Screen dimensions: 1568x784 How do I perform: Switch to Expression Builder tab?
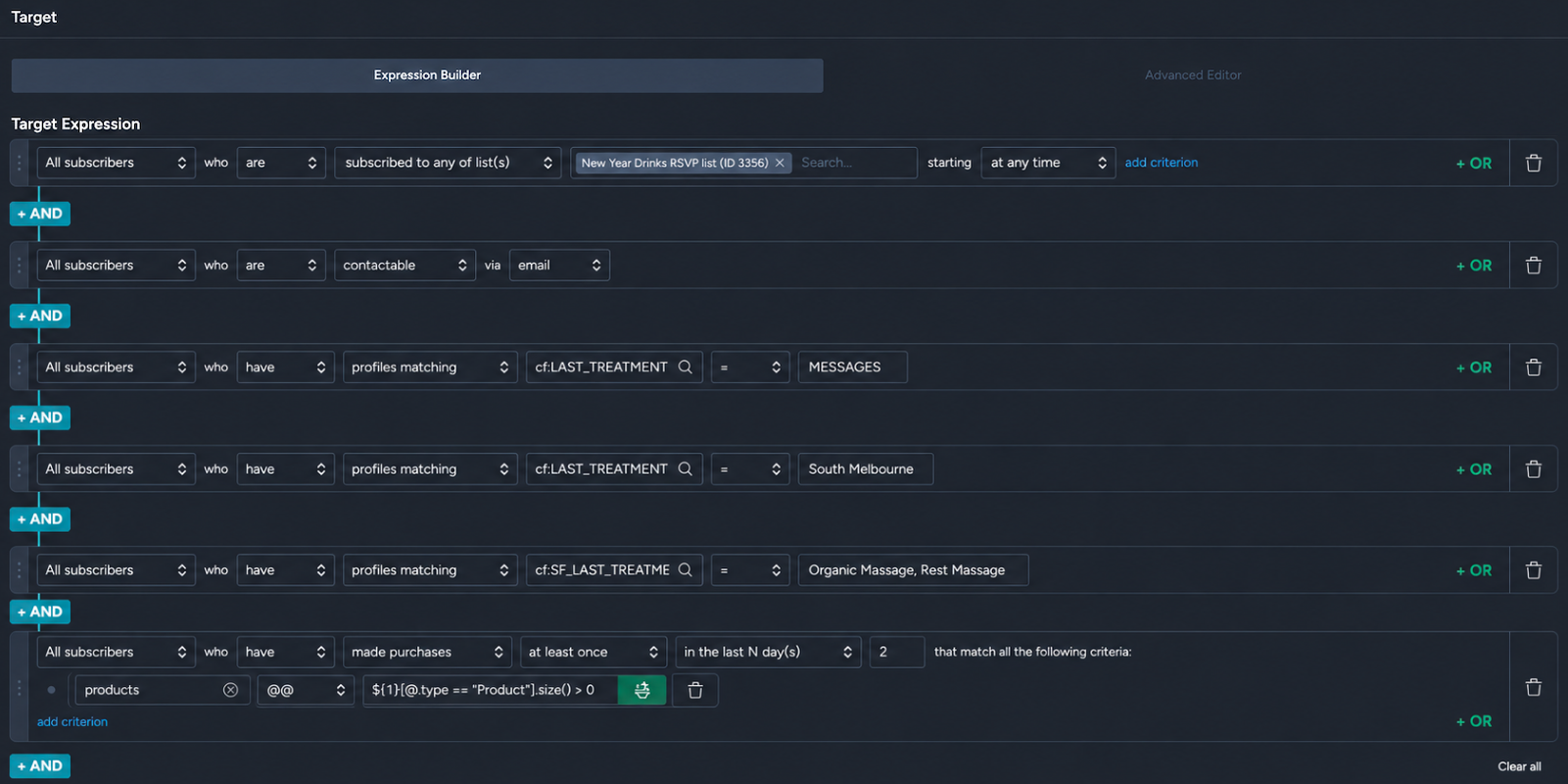[x=417, y=75]
